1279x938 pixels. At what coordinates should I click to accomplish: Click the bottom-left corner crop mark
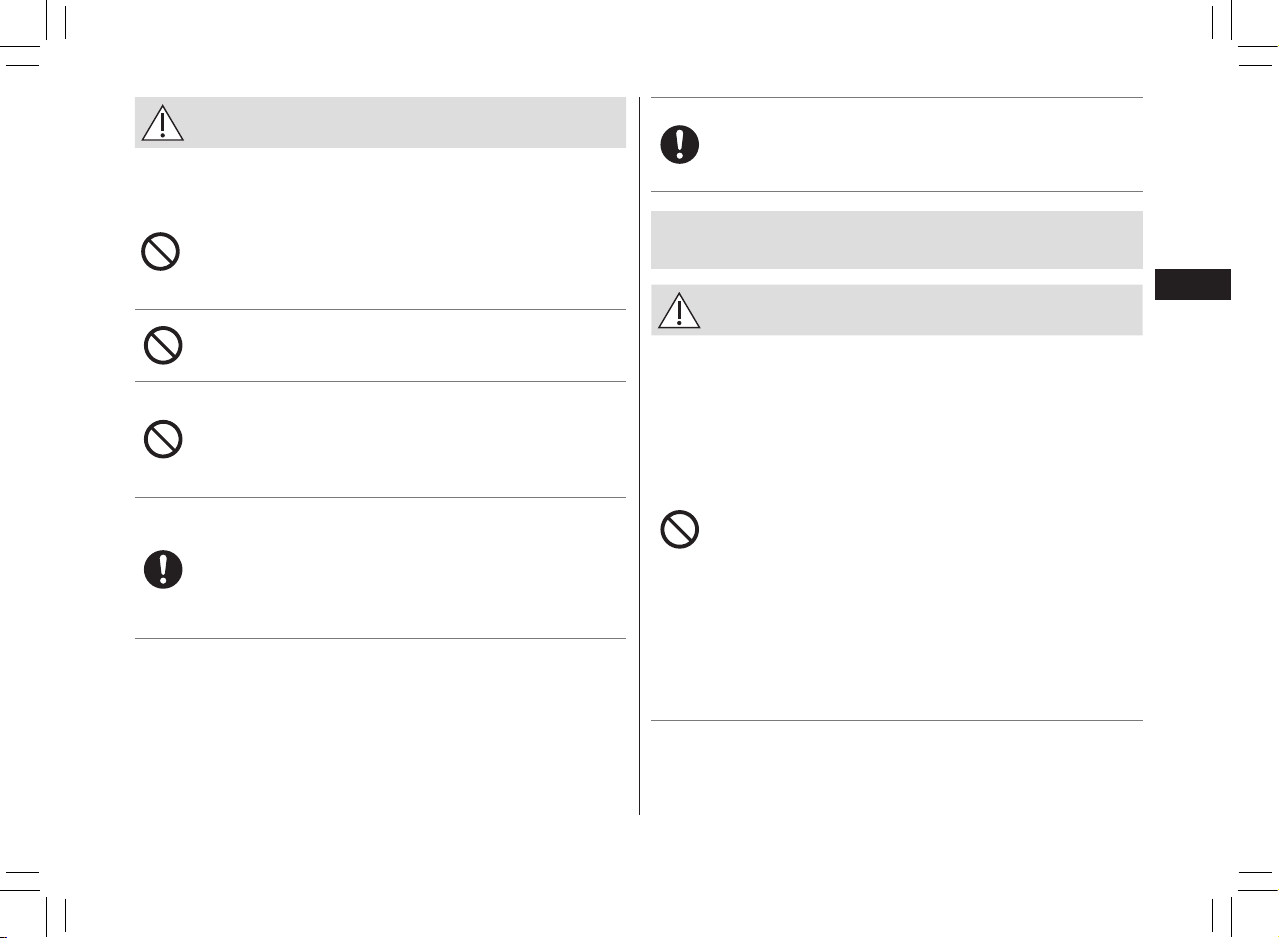[35, 903]
